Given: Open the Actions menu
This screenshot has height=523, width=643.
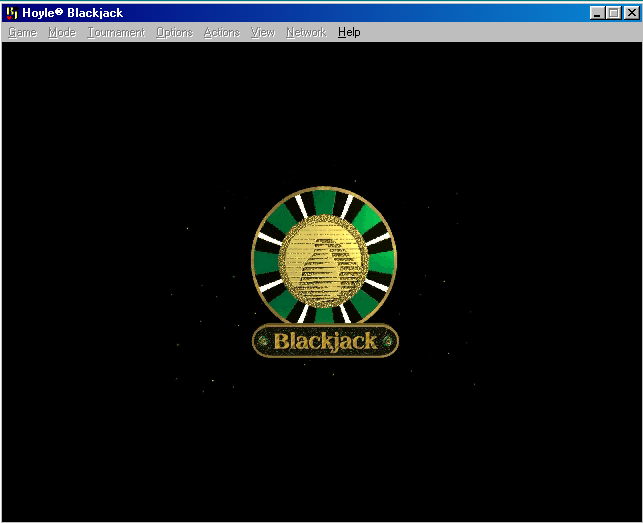Looking at the screenshot, I should [222, 32].
